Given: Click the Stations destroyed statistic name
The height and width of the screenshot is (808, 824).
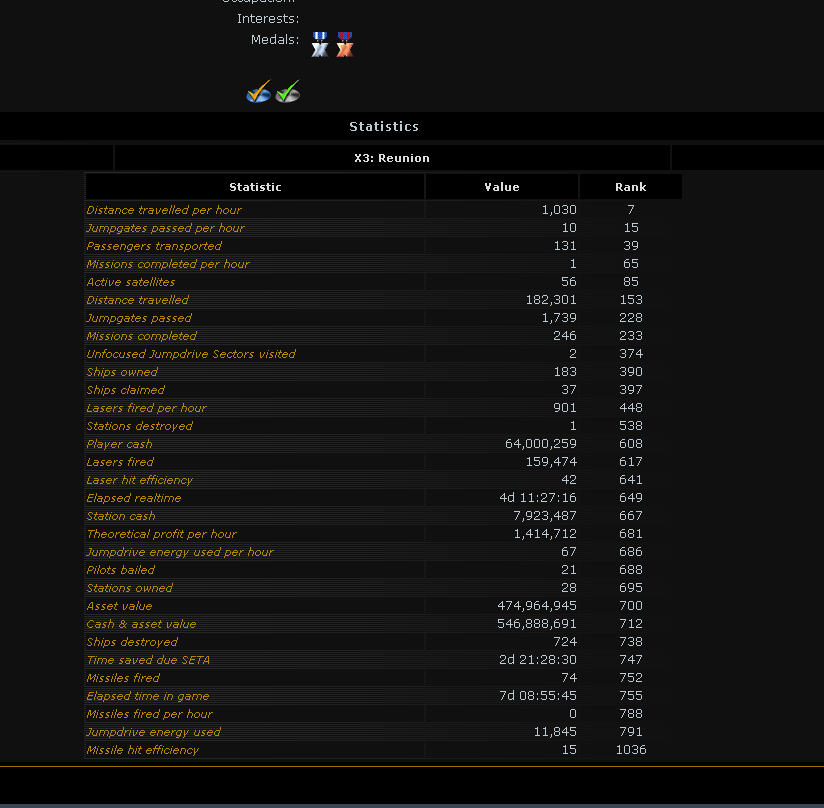Looking at the screenshot, I should [x=140, y=426].
